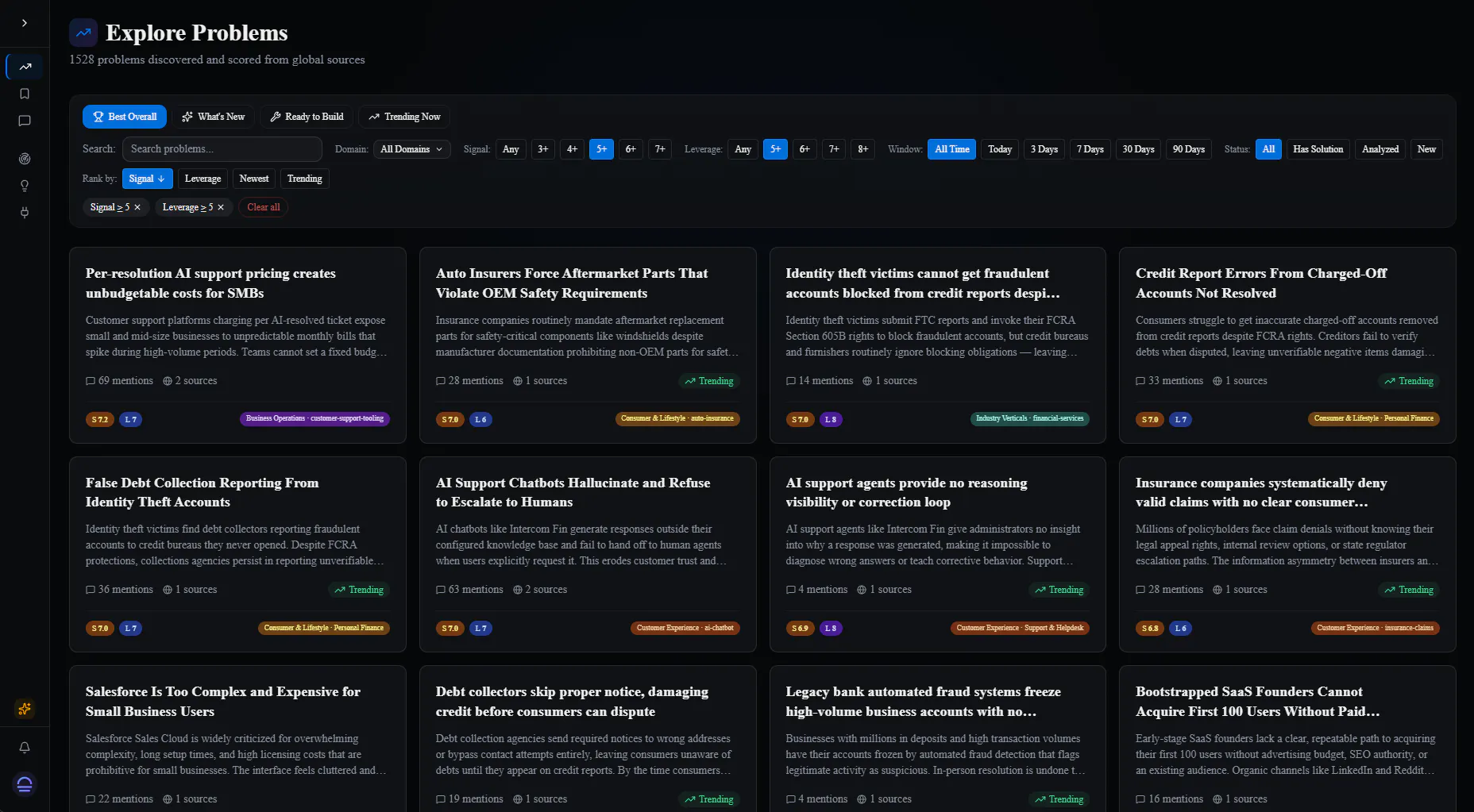The width and height of the screenshot is (1474, 812).
Task: Click the S 7.2 signal score badge
Action: [x=100, y=419]
